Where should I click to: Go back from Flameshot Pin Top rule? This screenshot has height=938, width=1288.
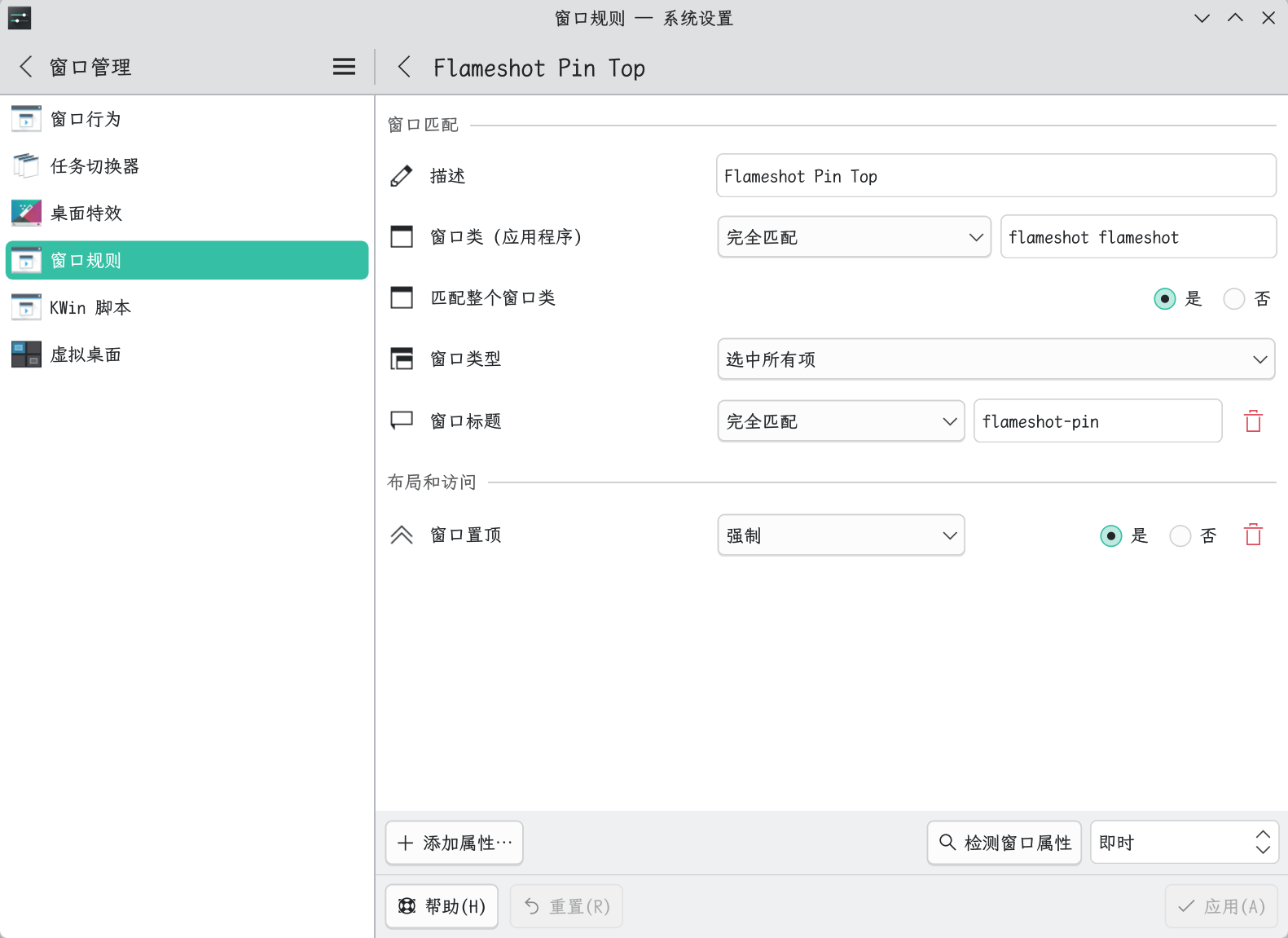[x=404, y=67]
